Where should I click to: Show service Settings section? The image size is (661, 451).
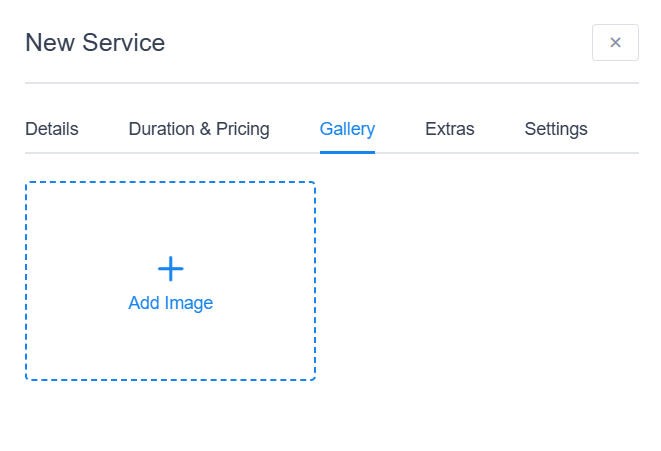coord(556,129)
